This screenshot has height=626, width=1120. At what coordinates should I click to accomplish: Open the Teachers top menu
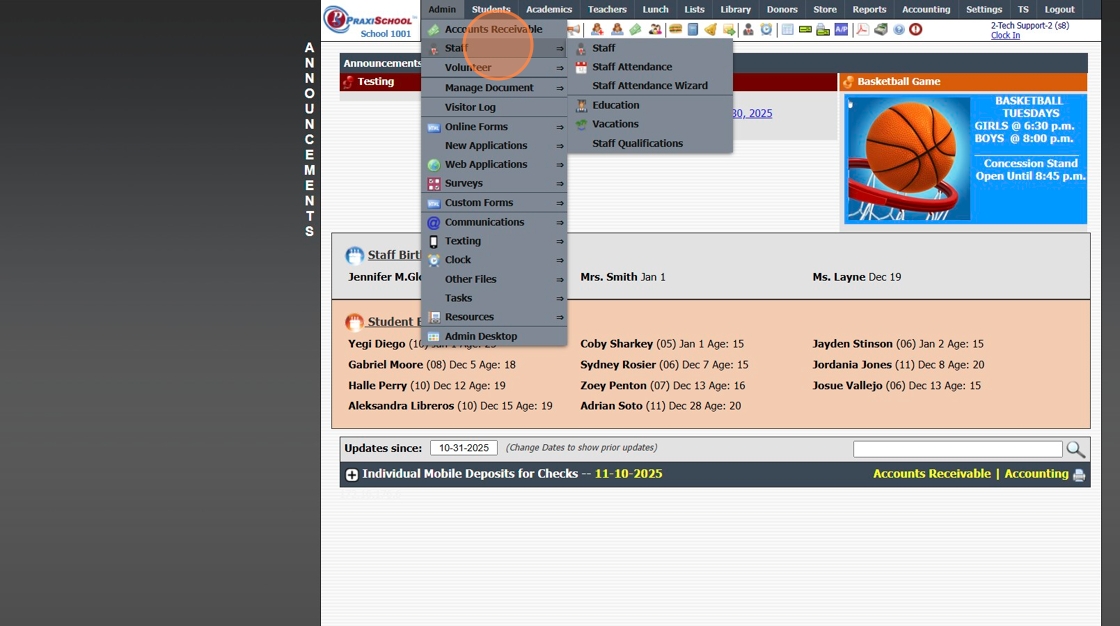click(607, 9)
